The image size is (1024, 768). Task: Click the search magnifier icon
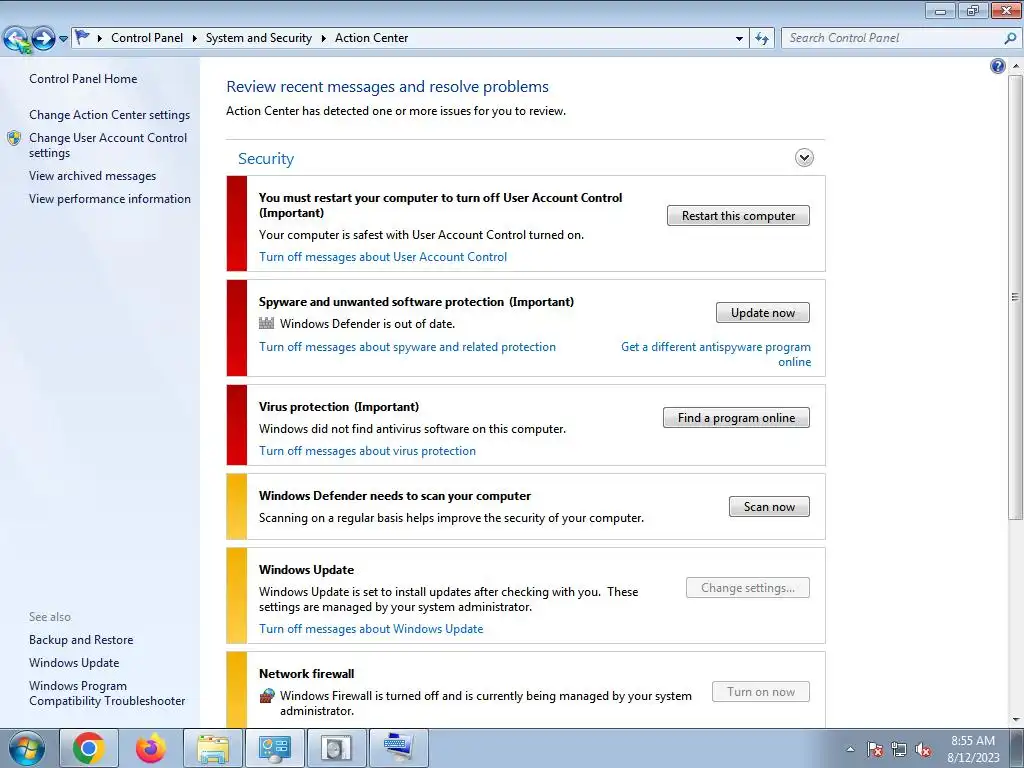(1010, 38)
